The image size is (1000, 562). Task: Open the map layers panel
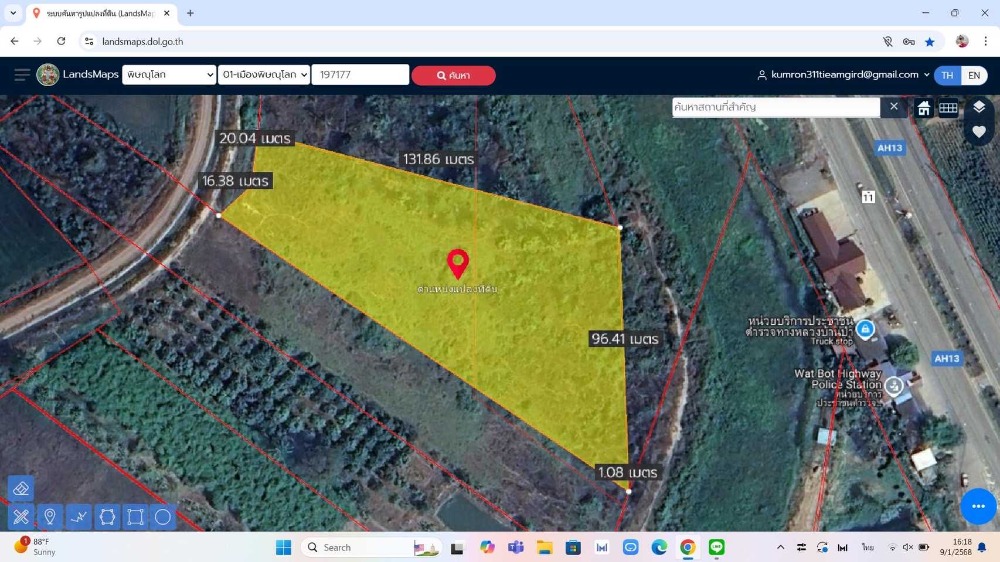click(x=978, y=107)
